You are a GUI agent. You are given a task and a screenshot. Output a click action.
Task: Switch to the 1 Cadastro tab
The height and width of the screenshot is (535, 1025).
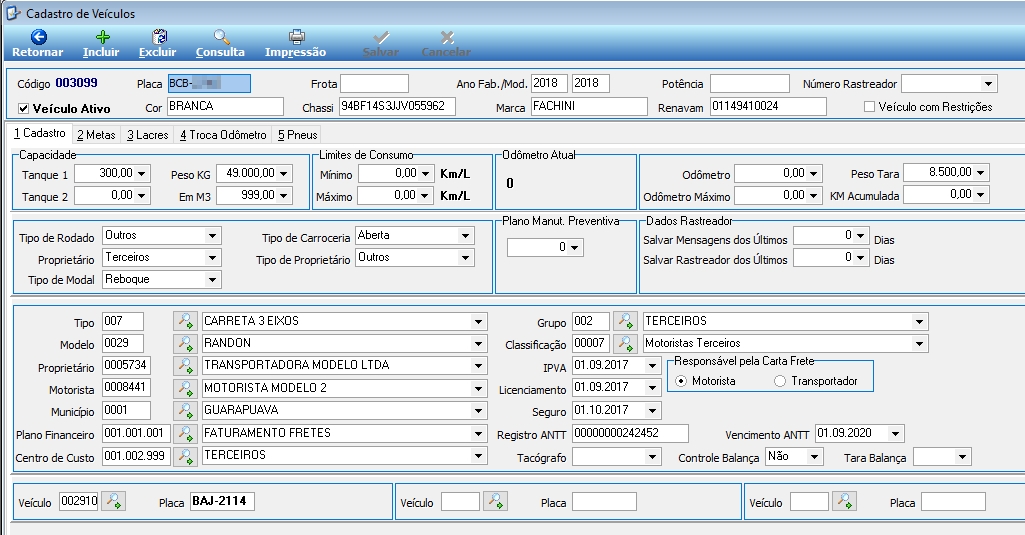click(40, 133)
